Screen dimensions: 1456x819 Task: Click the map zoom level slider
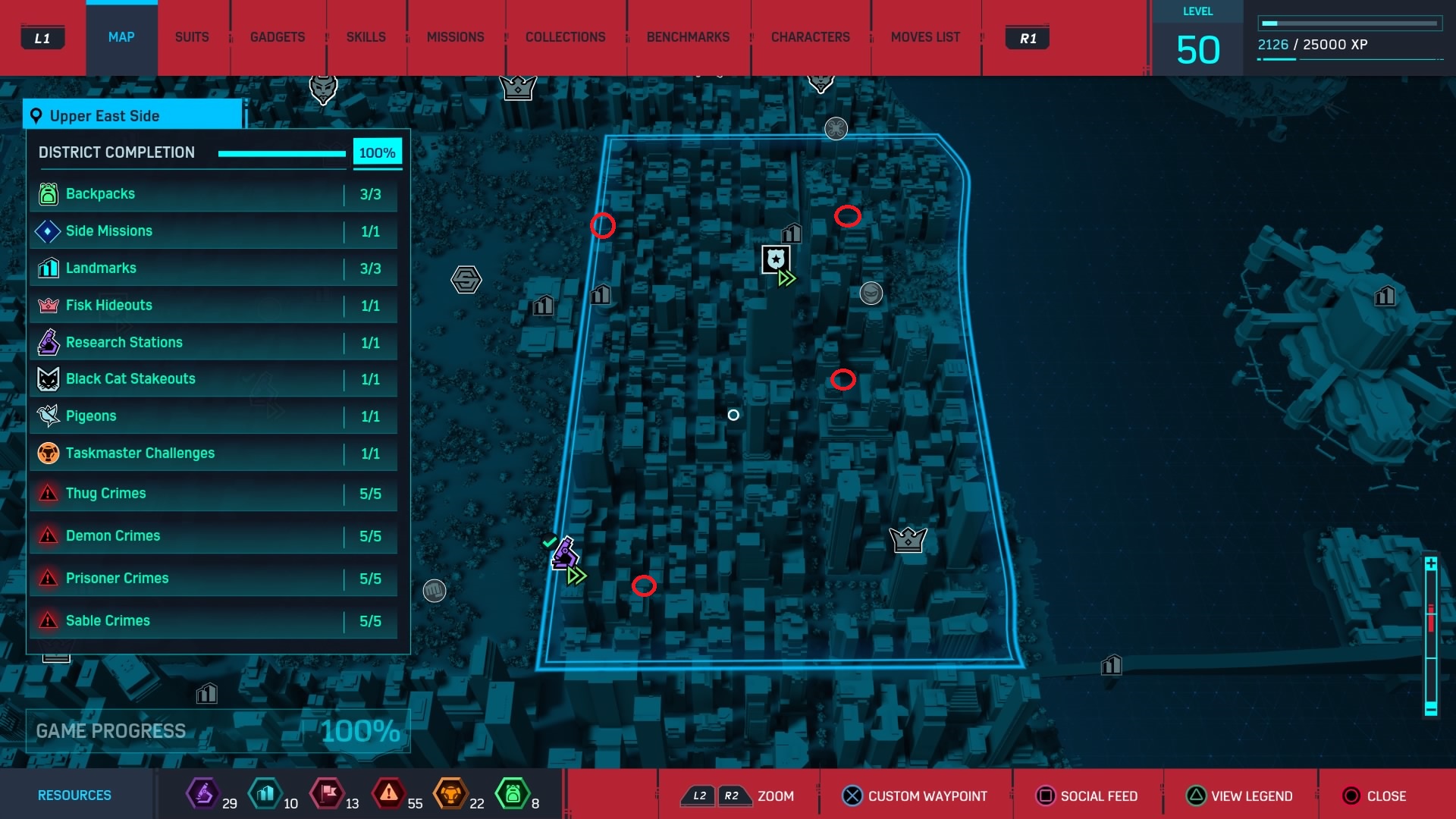pos(1431,635)
